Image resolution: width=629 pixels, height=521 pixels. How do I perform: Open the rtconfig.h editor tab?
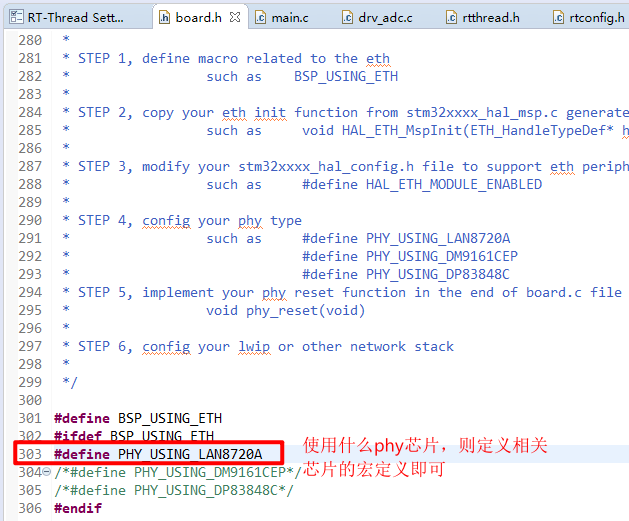click(589, 18)
